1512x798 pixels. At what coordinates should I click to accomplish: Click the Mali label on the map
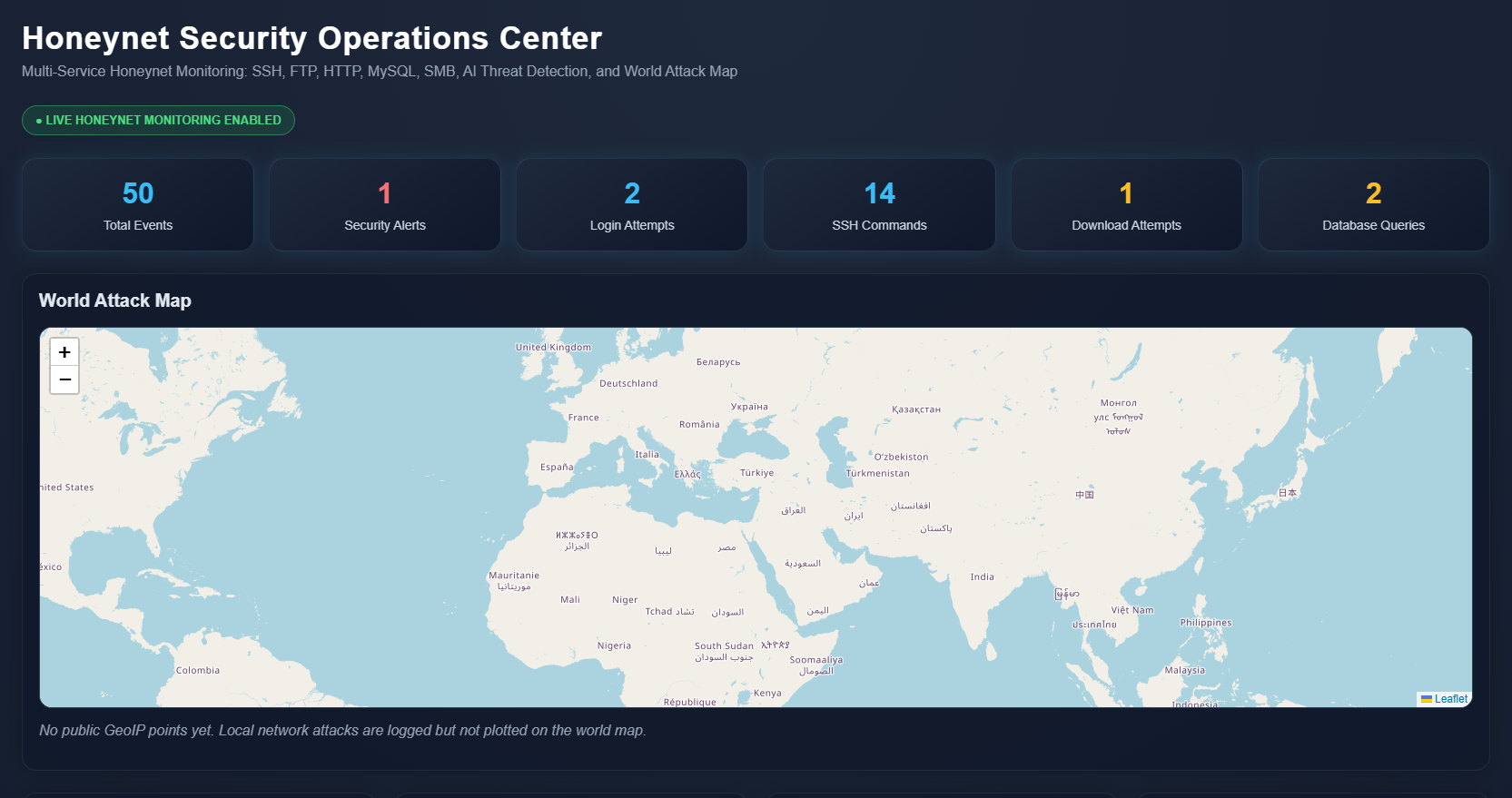[x=570, y=600]
